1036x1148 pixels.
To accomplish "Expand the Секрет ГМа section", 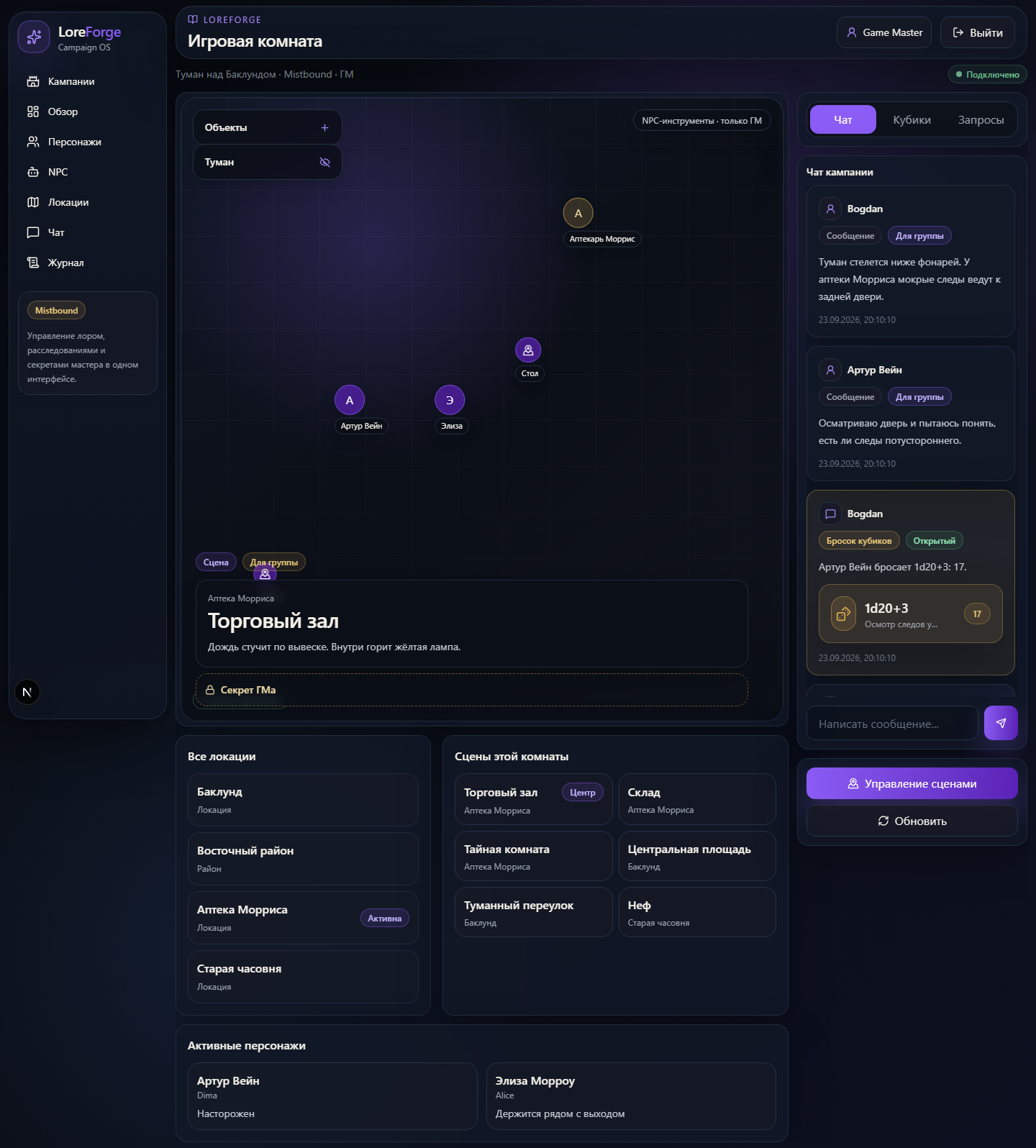I will [x=472, y=690].
